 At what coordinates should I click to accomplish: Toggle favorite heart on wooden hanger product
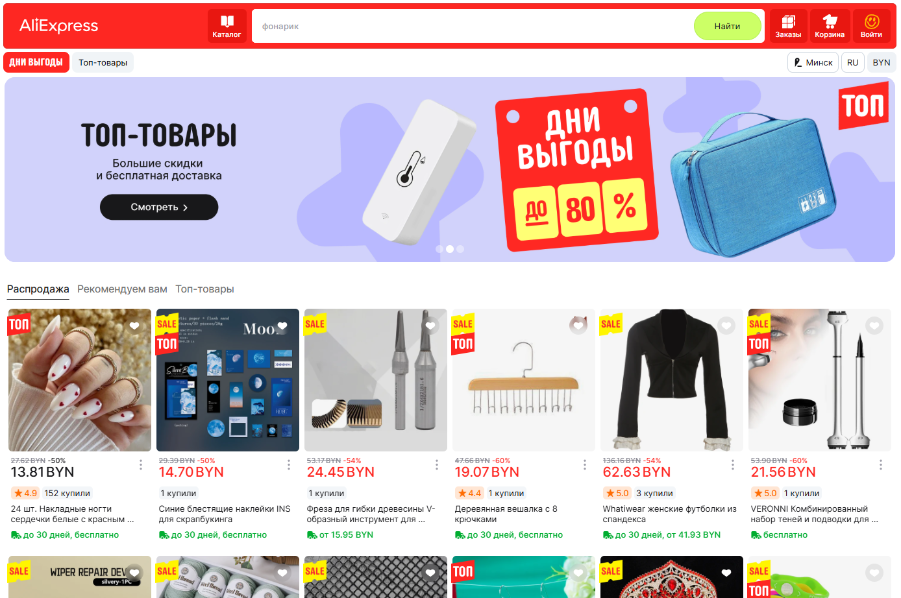(578, 326)
